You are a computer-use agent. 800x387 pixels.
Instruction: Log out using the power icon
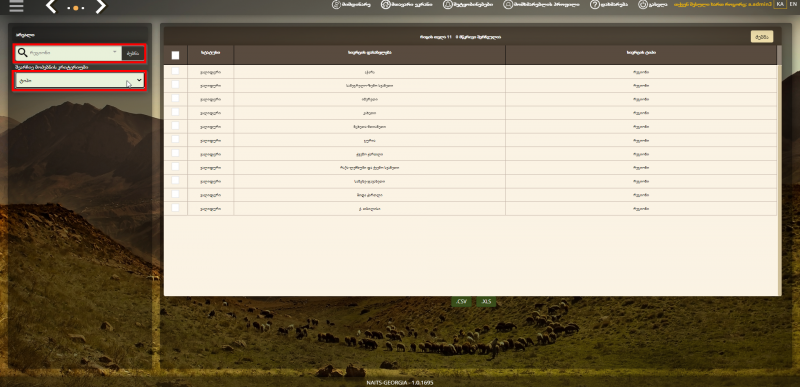tap(642, 4)
